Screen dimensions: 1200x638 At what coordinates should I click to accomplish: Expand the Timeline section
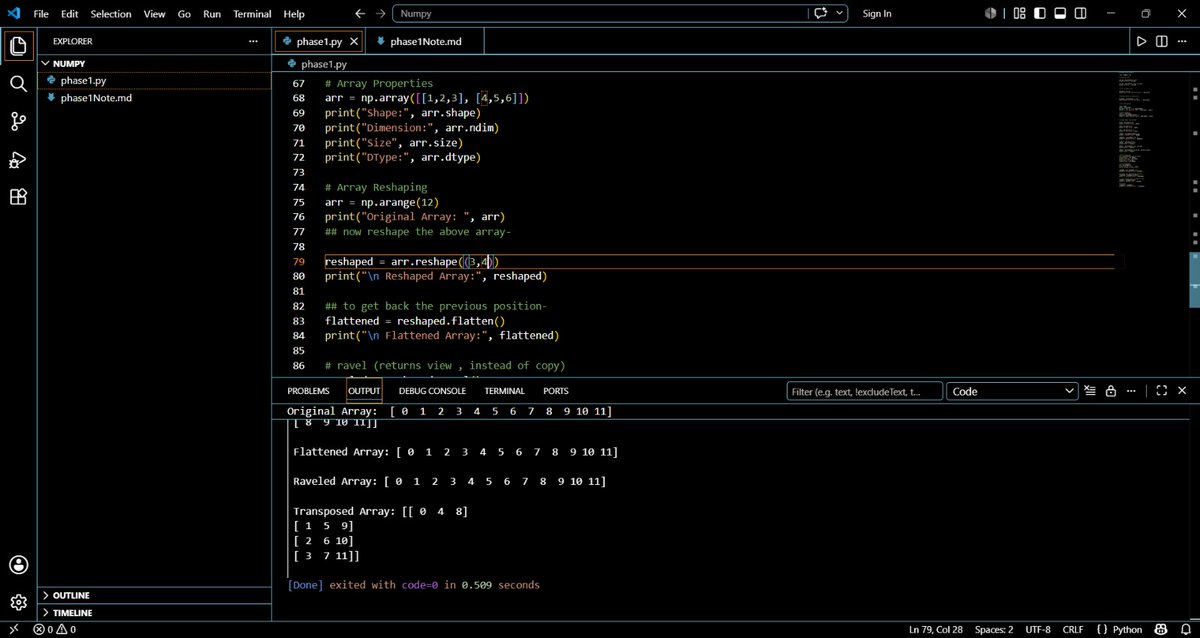click(154, 613)
